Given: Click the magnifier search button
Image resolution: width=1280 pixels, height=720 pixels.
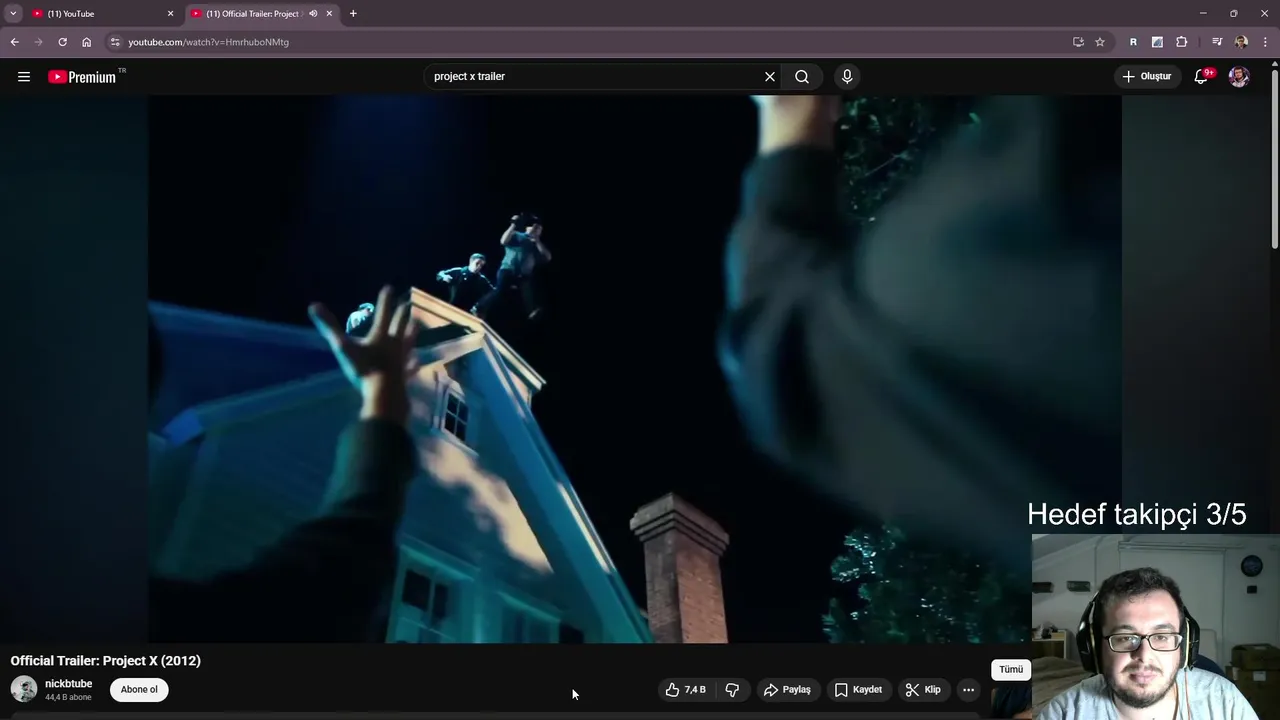Looking at the screenshot, I should pos(802,77).
